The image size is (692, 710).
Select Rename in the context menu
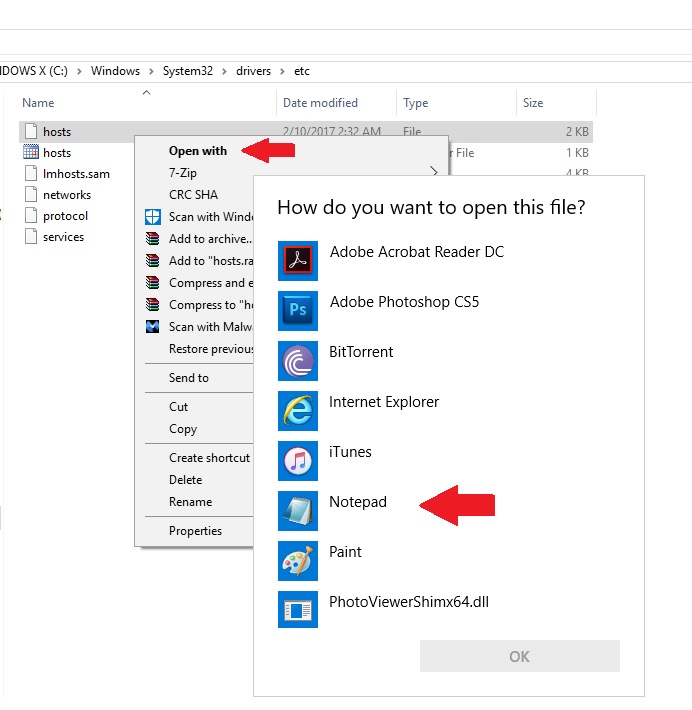(190, 502)
